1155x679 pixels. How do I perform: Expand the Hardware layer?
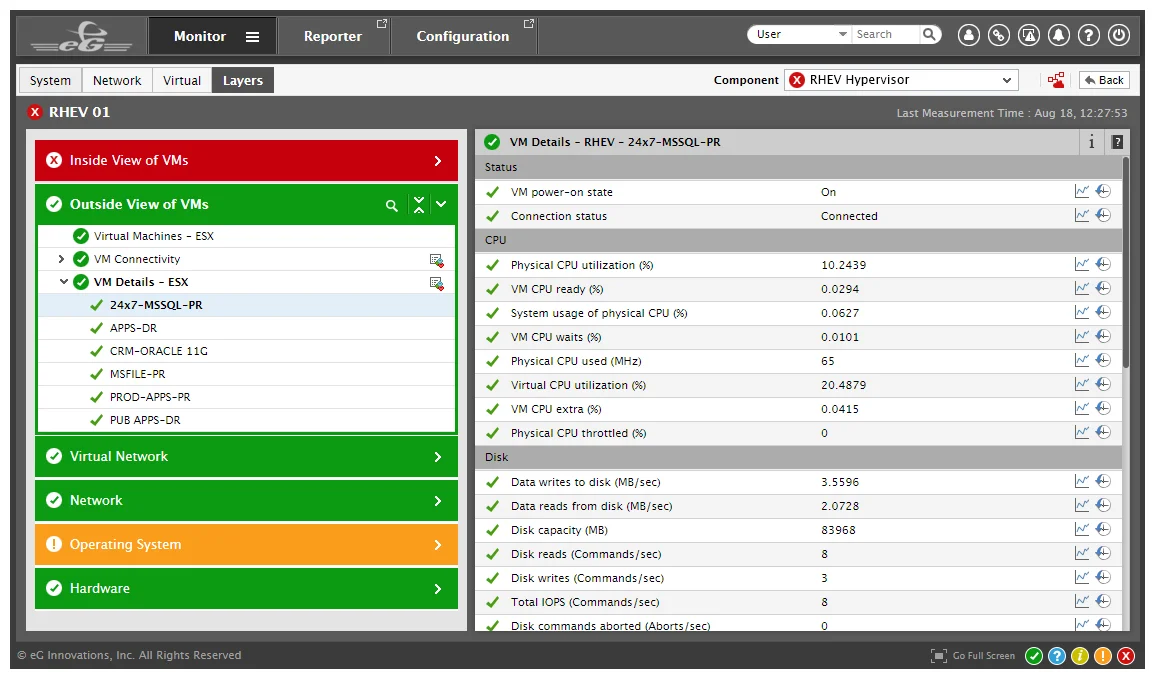(x=438, y=589)
